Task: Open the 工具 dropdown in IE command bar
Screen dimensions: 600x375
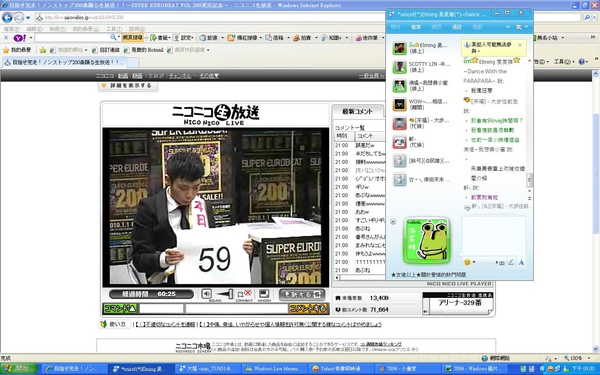Action: 564,62
